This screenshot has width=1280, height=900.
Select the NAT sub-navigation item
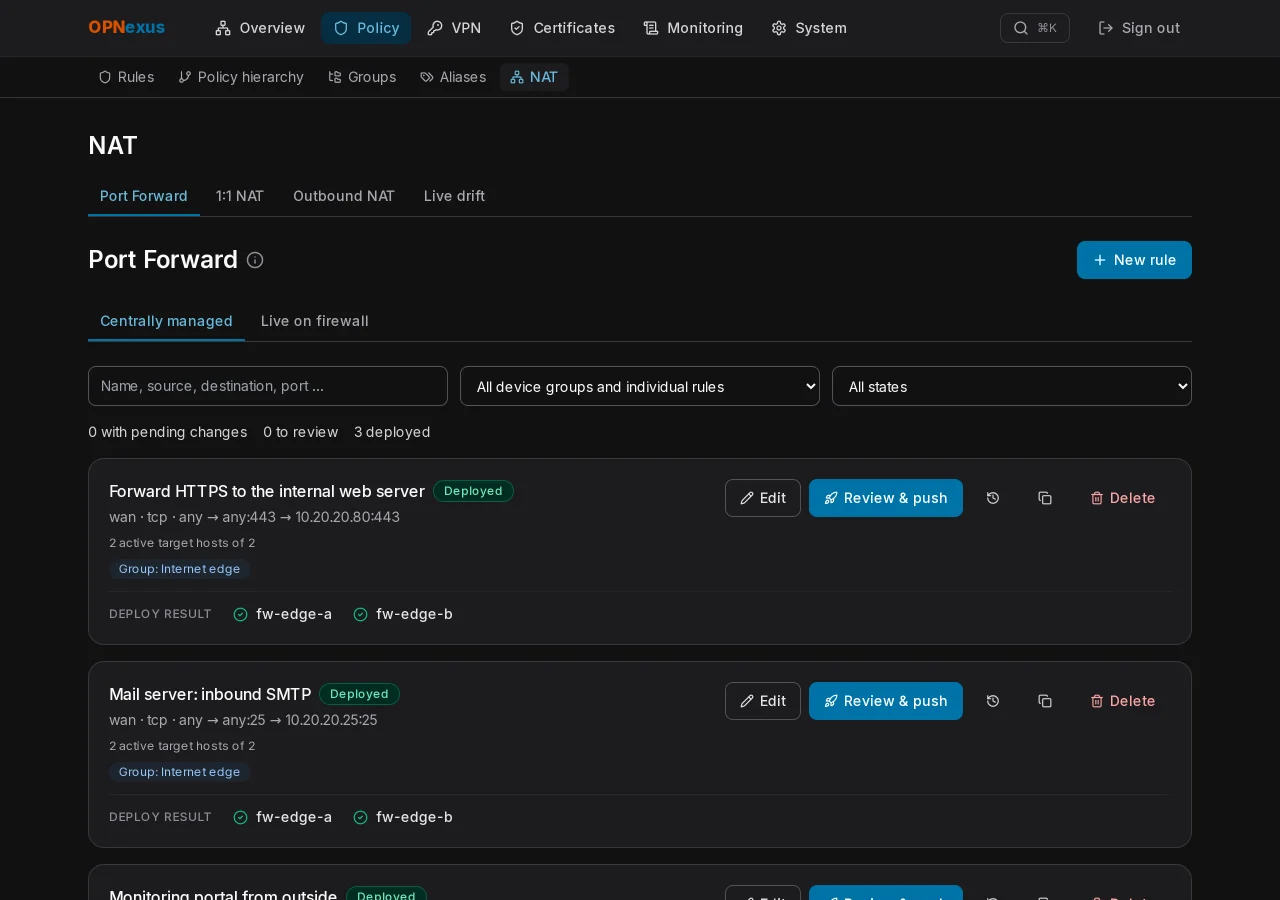coord(534,77)
